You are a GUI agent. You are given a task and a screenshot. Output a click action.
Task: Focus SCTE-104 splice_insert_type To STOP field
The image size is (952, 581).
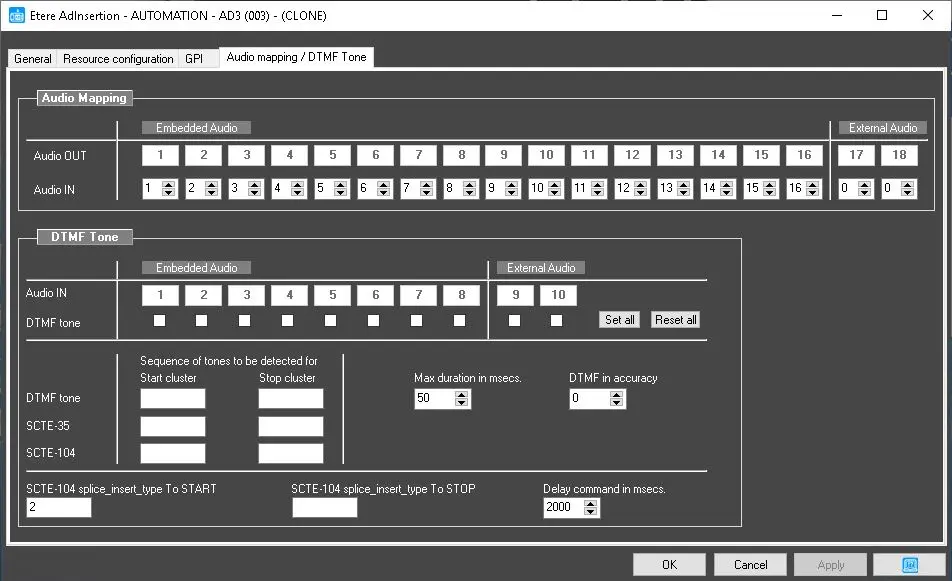tap(324, 508)
